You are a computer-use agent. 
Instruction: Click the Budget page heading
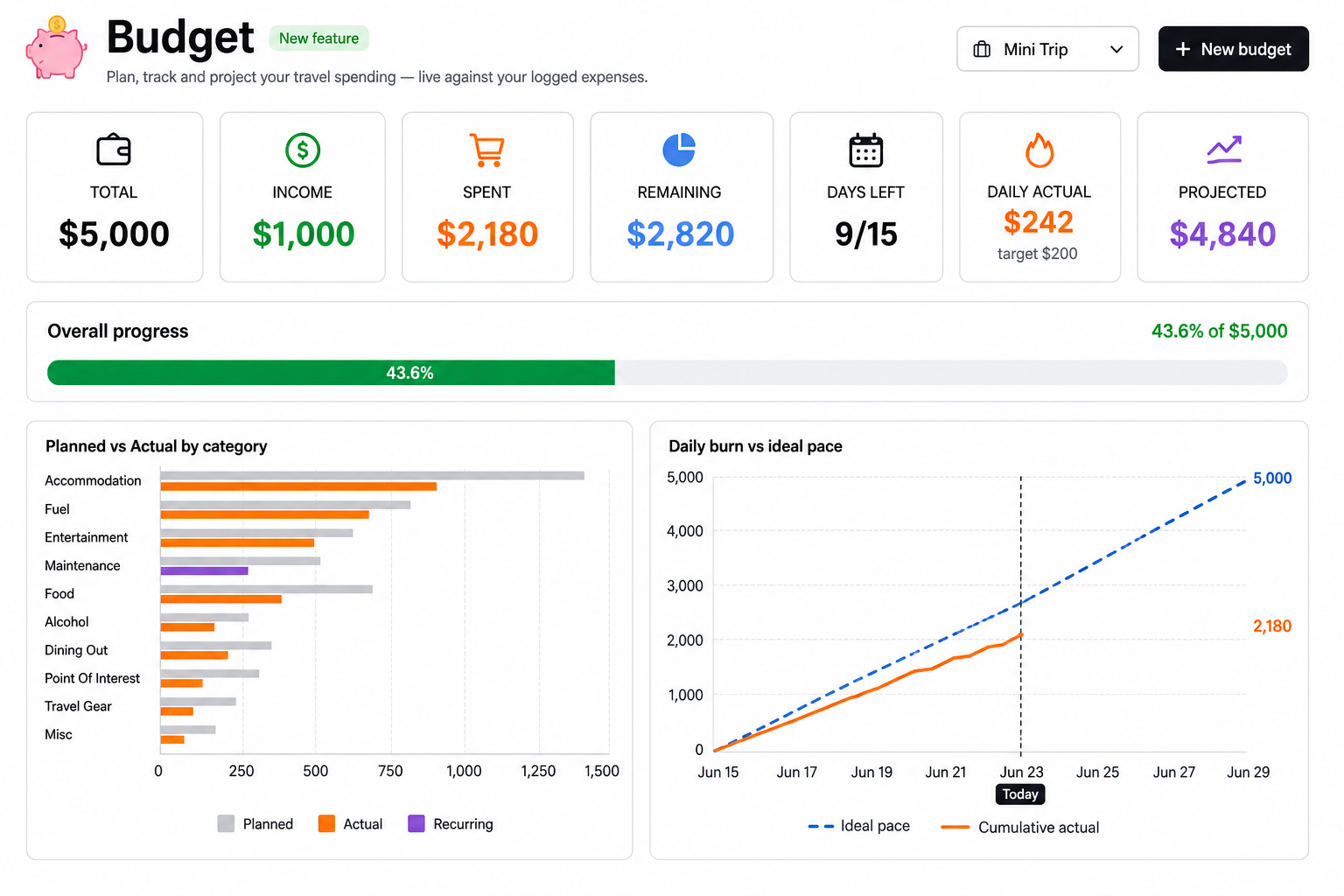click(180, 38)
